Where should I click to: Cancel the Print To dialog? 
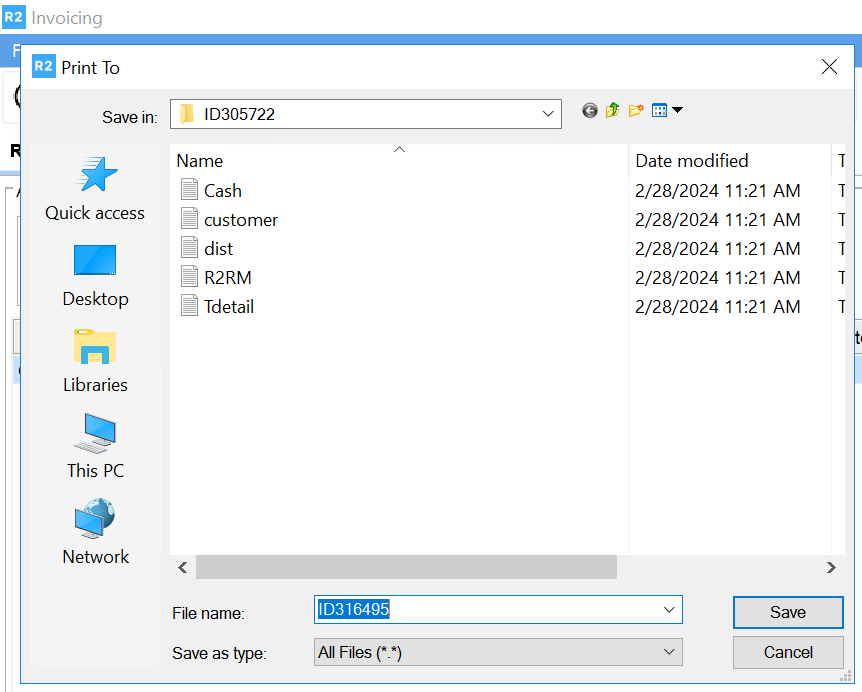click(788, 652)
